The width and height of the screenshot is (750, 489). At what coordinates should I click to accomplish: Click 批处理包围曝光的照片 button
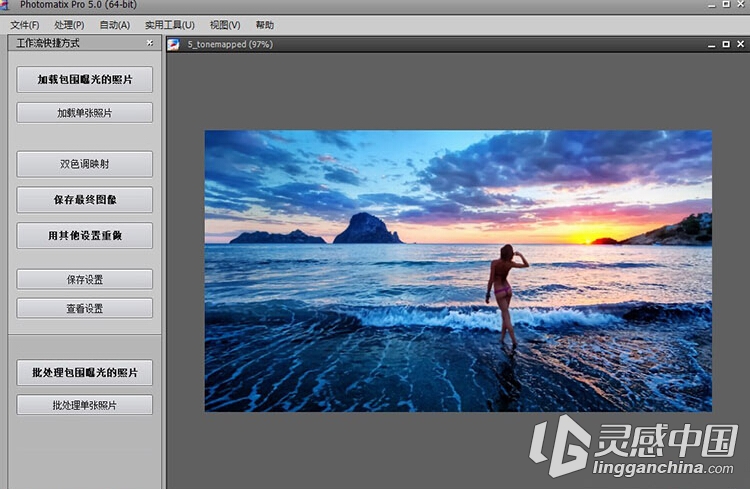pyautogui.click(x=85, y=372)
